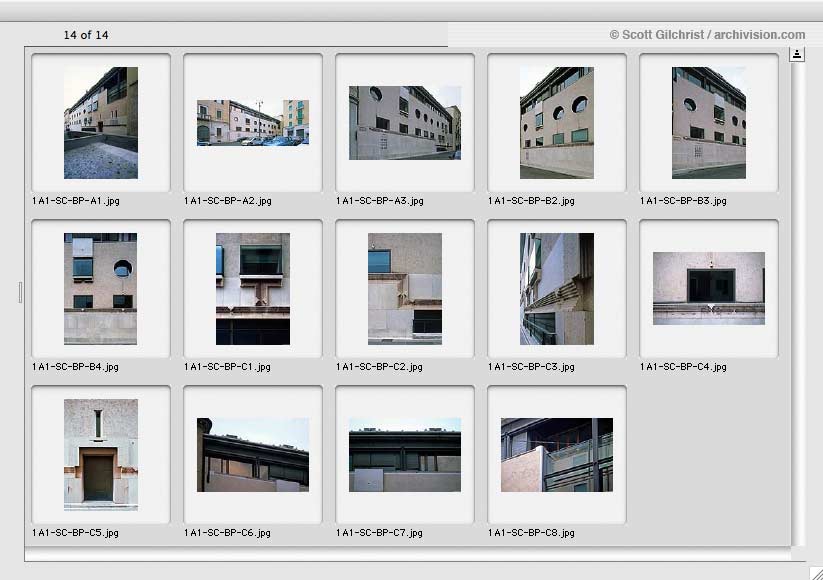Click the vertical scrollbar track
The height and width of the screenshot is (580, 823).
797,304
